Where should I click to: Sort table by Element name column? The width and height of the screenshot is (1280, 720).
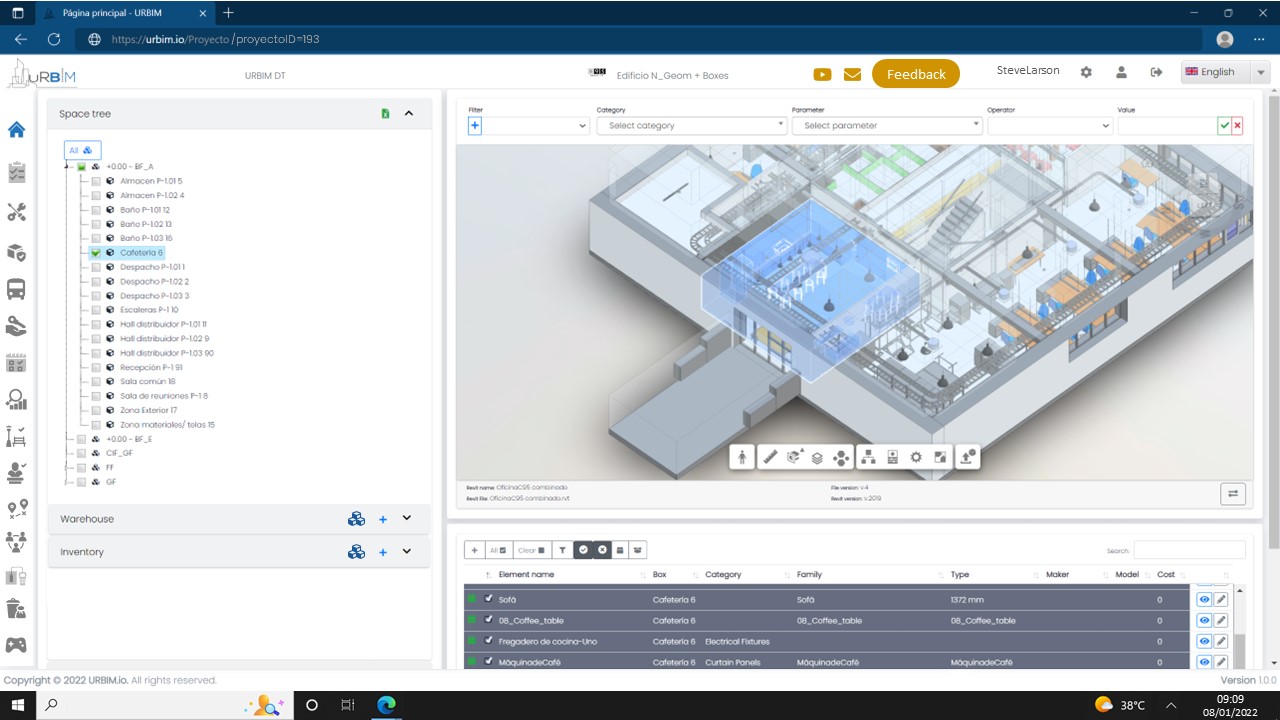pyautogui.click(x=526, y=575)
